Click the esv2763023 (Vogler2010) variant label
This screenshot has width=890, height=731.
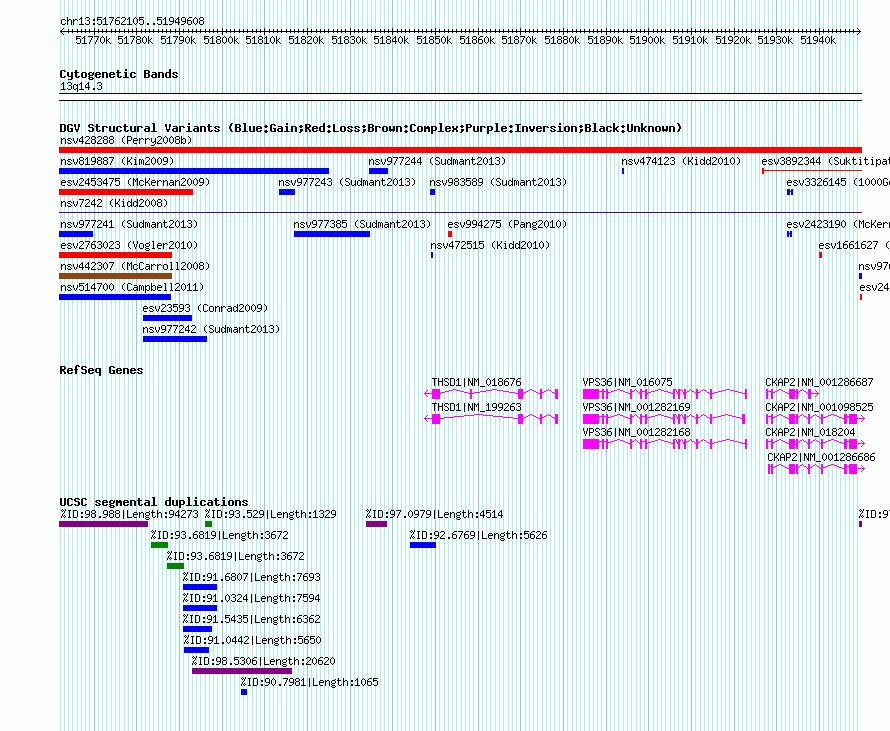pyautogui.click(x=129, y=245)
